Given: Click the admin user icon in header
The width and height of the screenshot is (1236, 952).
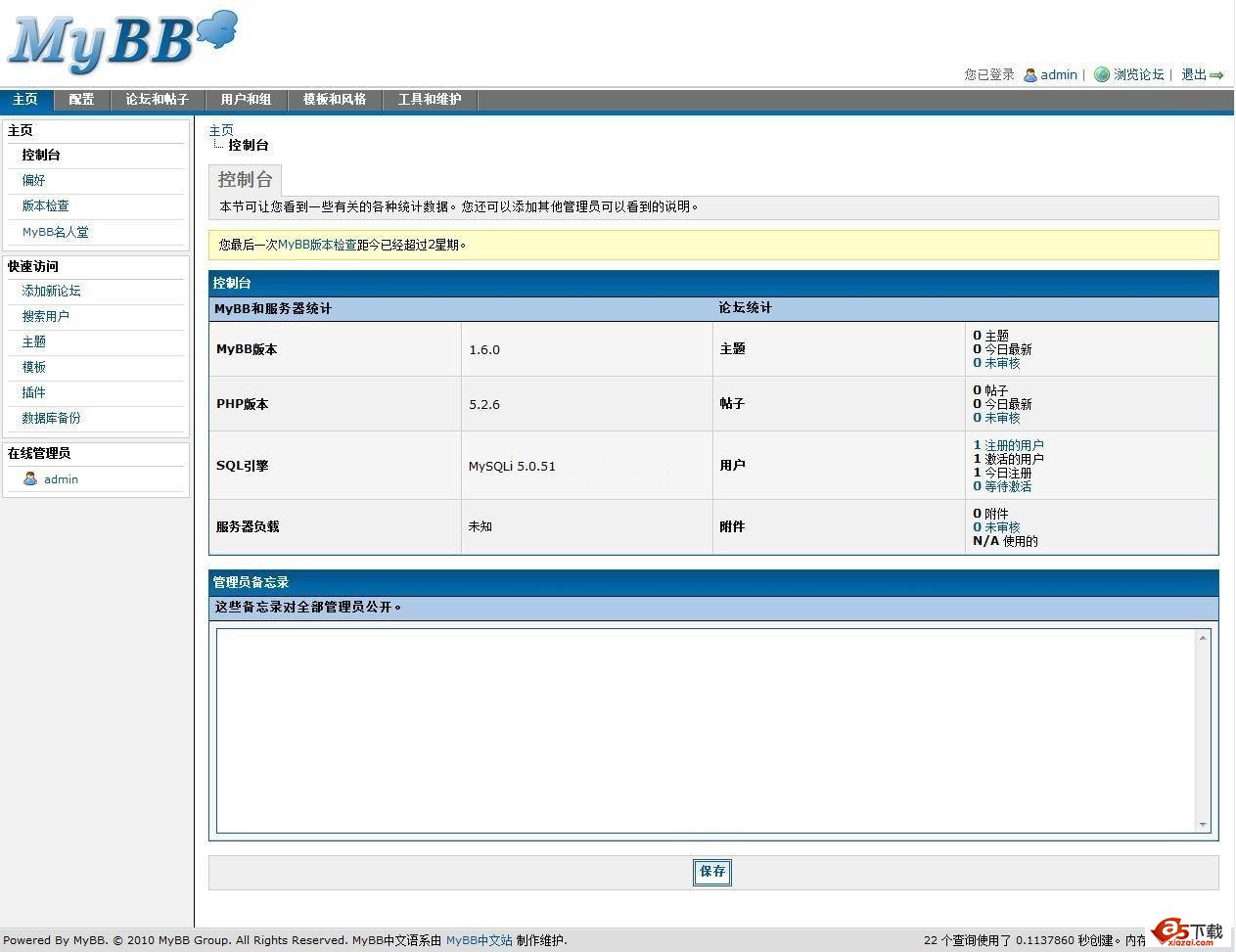Looking at the screenshot, I should coord(1030,75).
